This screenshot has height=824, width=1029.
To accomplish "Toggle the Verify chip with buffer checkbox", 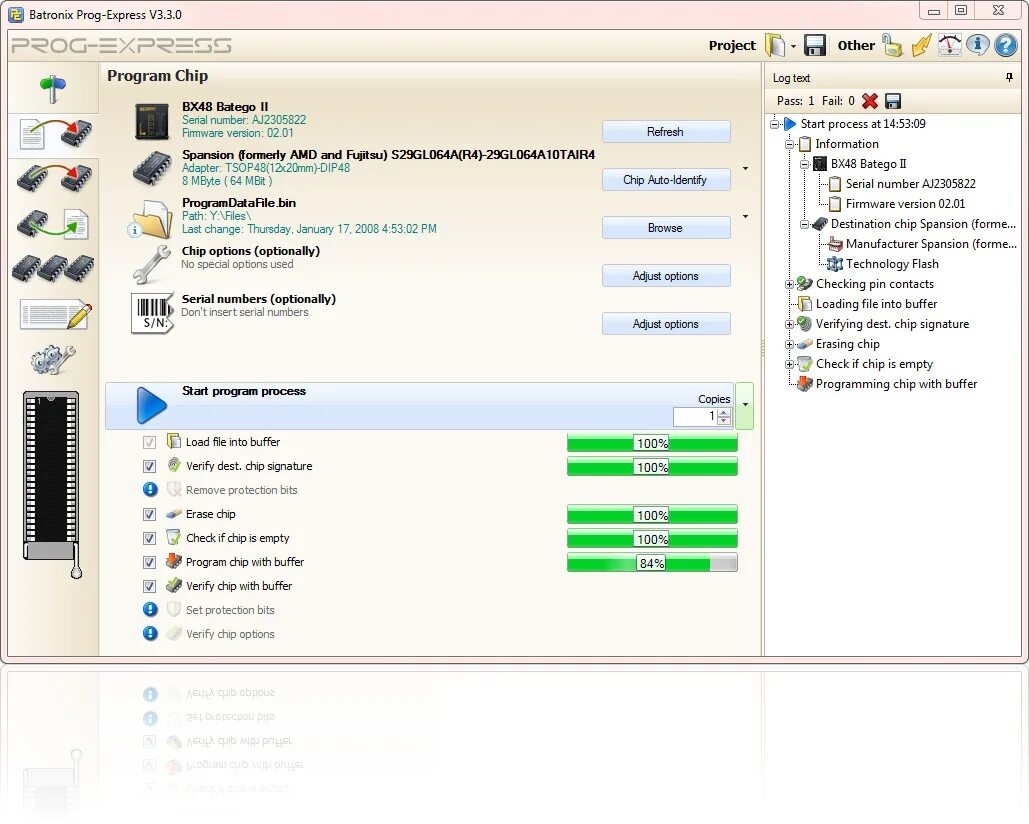I will tap(150, 587).
